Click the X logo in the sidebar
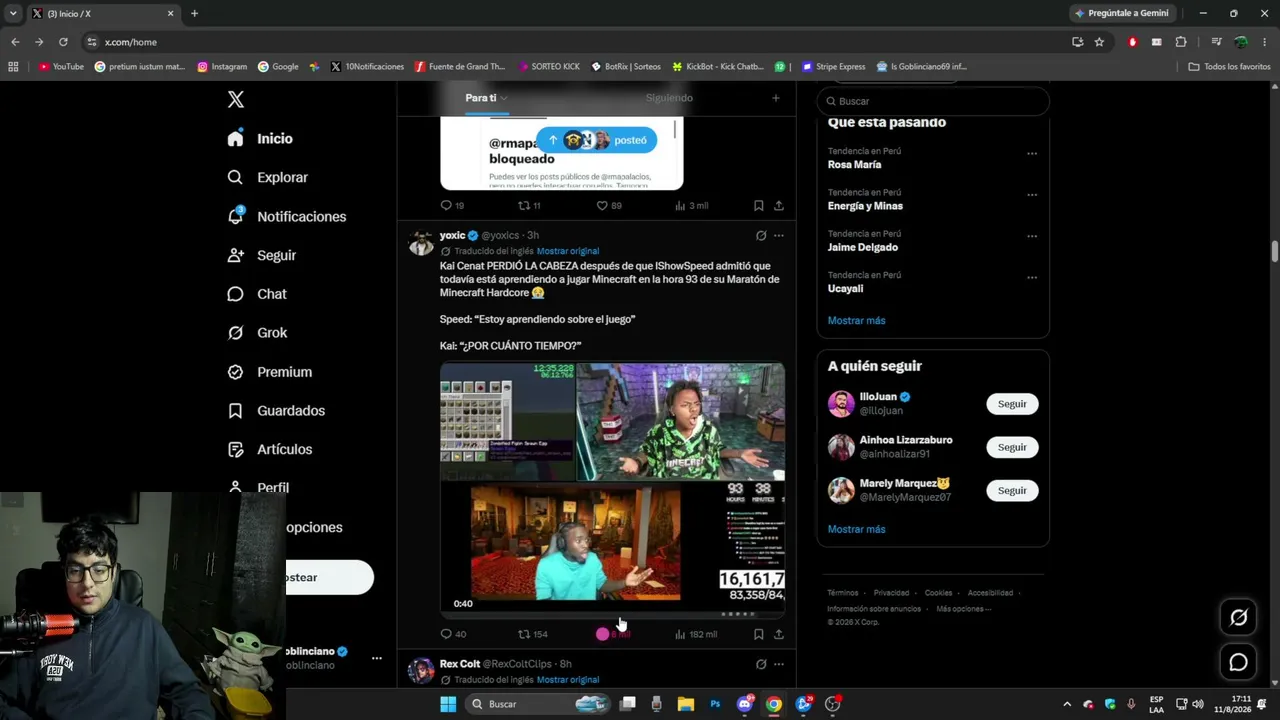 pos(236,99)
